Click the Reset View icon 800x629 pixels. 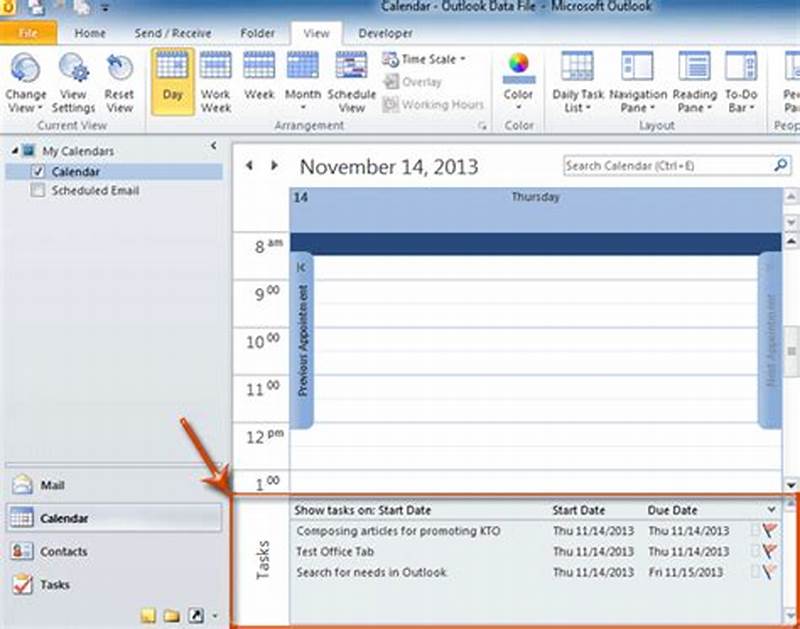tap(121, 80)
